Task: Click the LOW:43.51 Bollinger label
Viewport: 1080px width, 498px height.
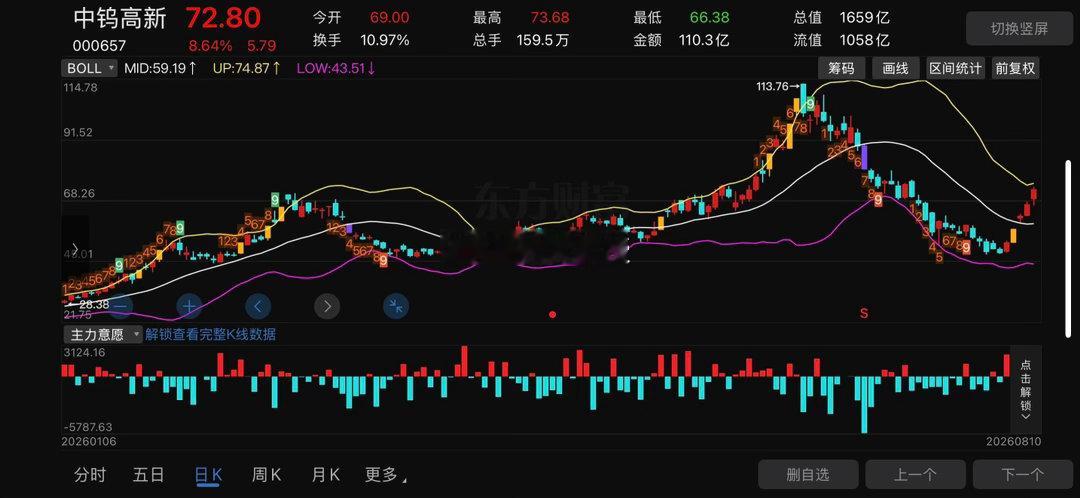Action: point(336,68)
